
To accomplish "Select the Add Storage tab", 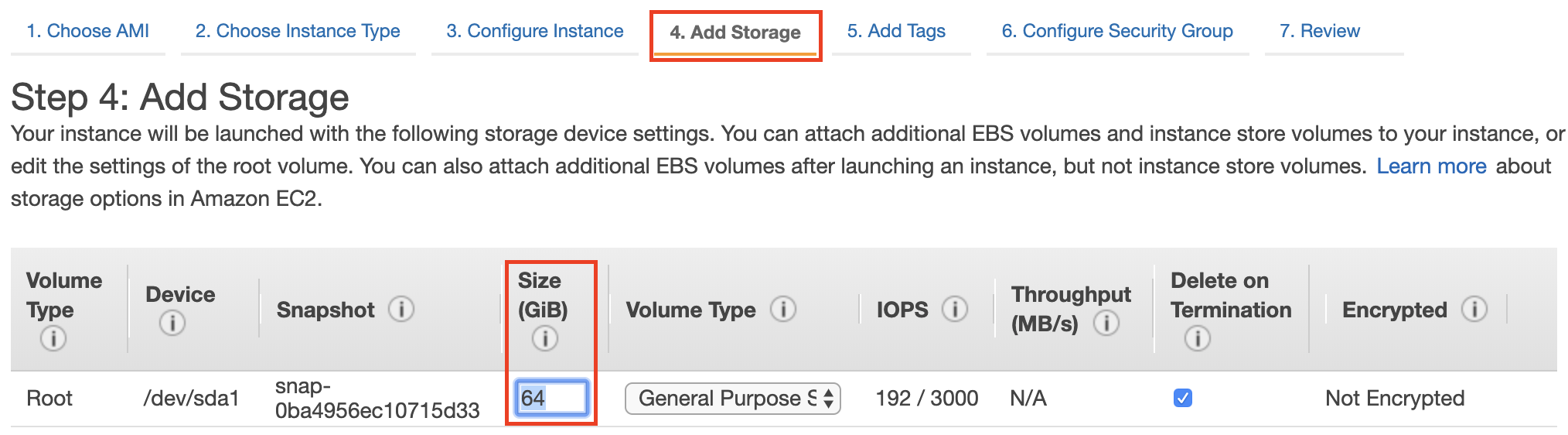I will pyautogui.click(x=735, y=33).
